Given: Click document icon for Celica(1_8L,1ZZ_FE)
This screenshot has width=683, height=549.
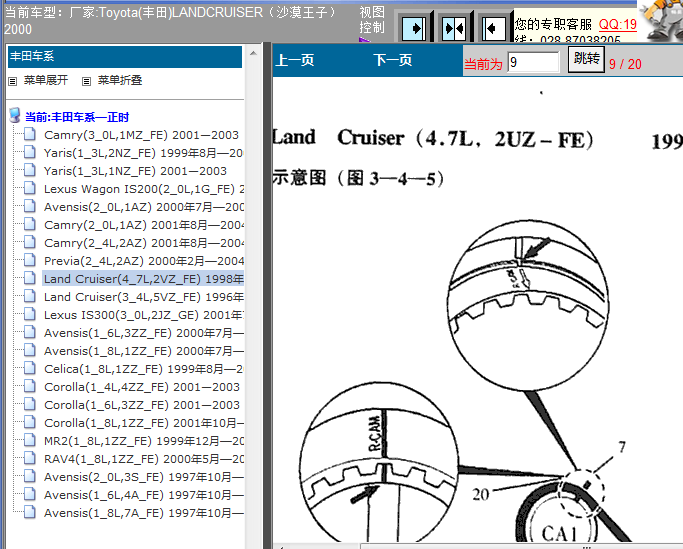Looking at the screenshot, I should pos(30,368).
